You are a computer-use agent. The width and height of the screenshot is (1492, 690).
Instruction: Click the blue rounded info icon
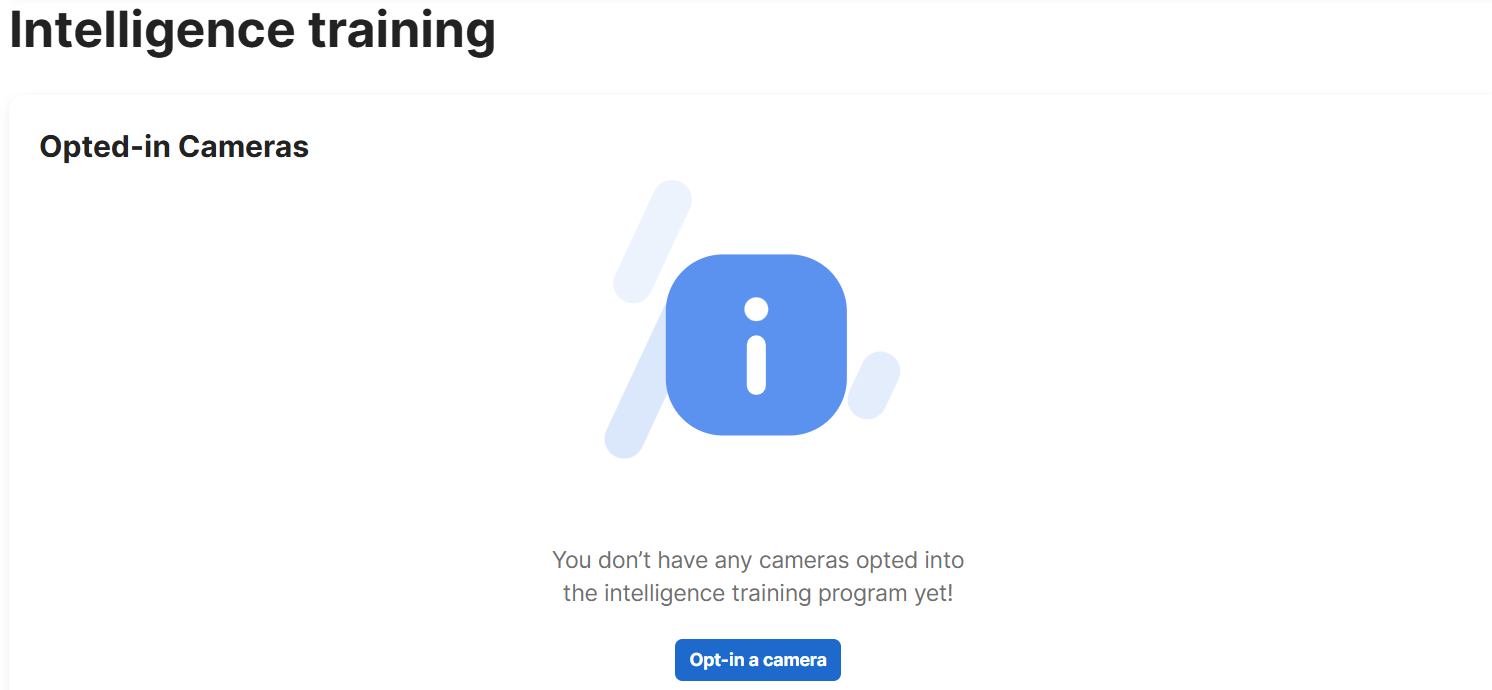pos(756,345)
